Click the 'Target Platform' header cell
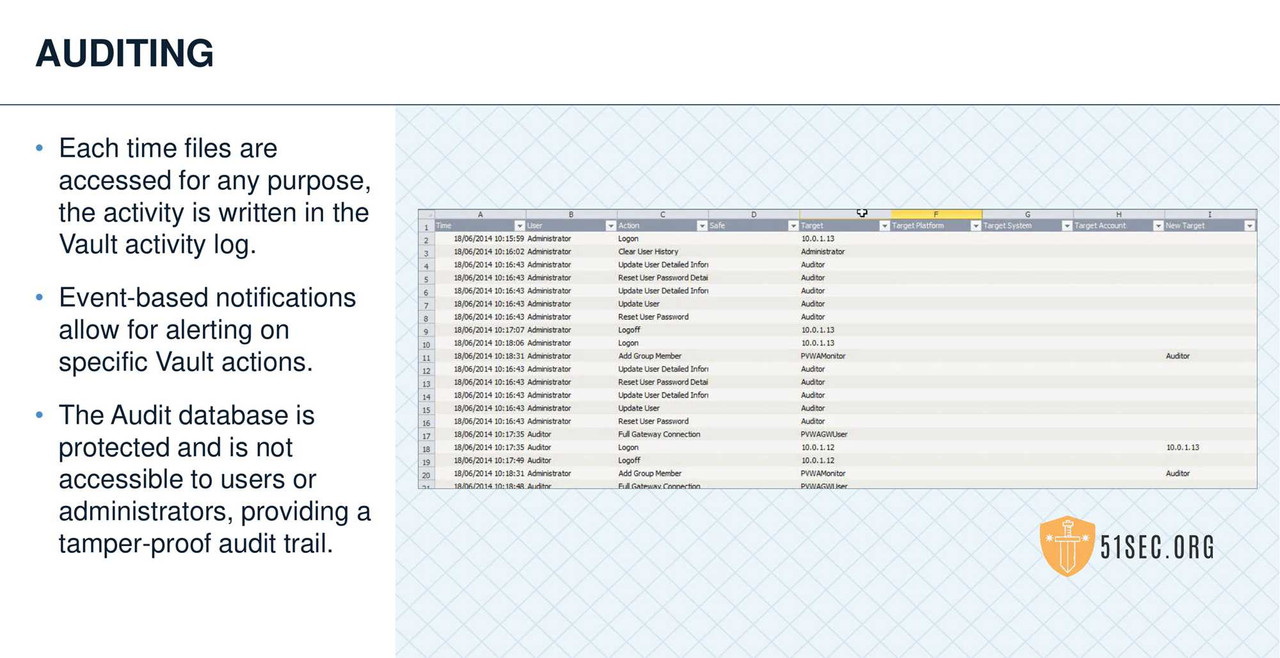This screenshot has height=658, width=1280. [x=936, y=226]
